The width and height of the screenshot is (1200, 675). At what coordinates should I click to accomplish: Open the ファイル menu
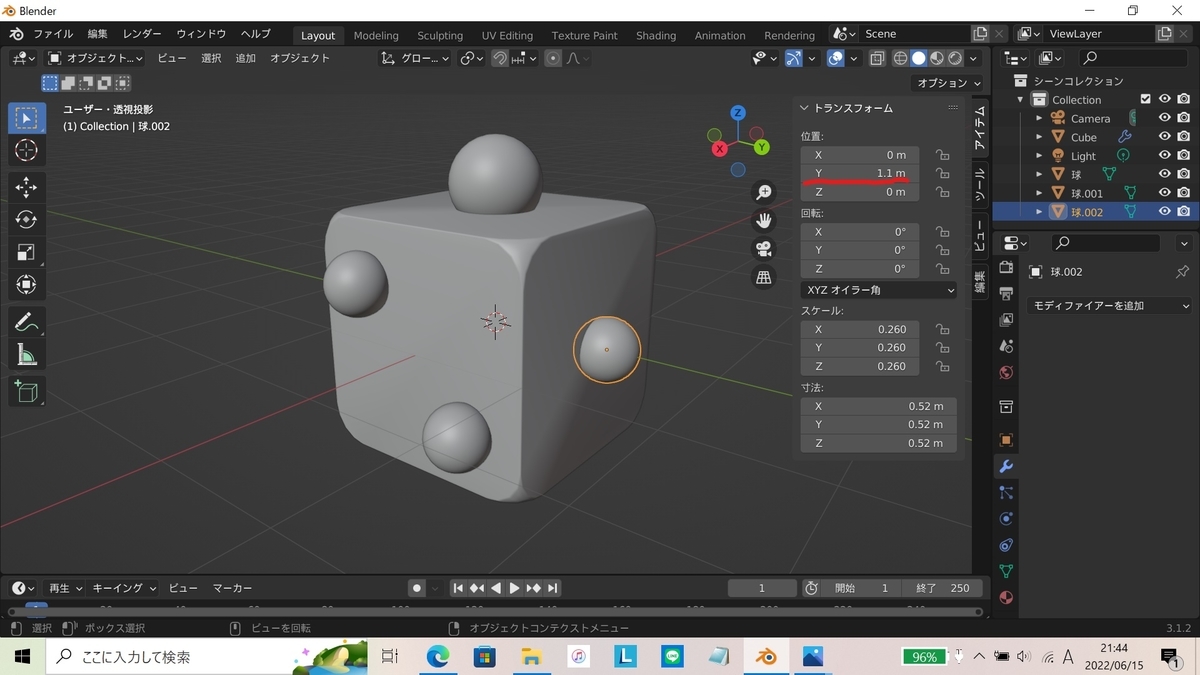53,34
